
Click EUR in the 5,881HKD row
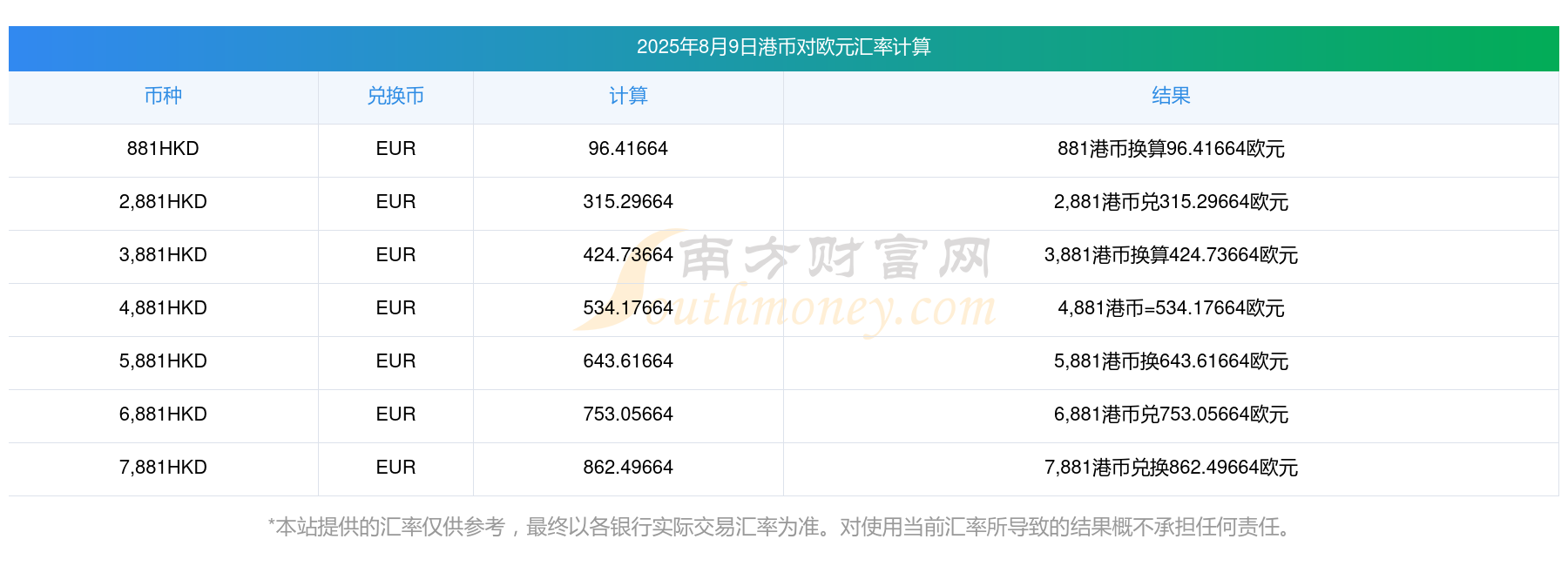click(395, 361)
